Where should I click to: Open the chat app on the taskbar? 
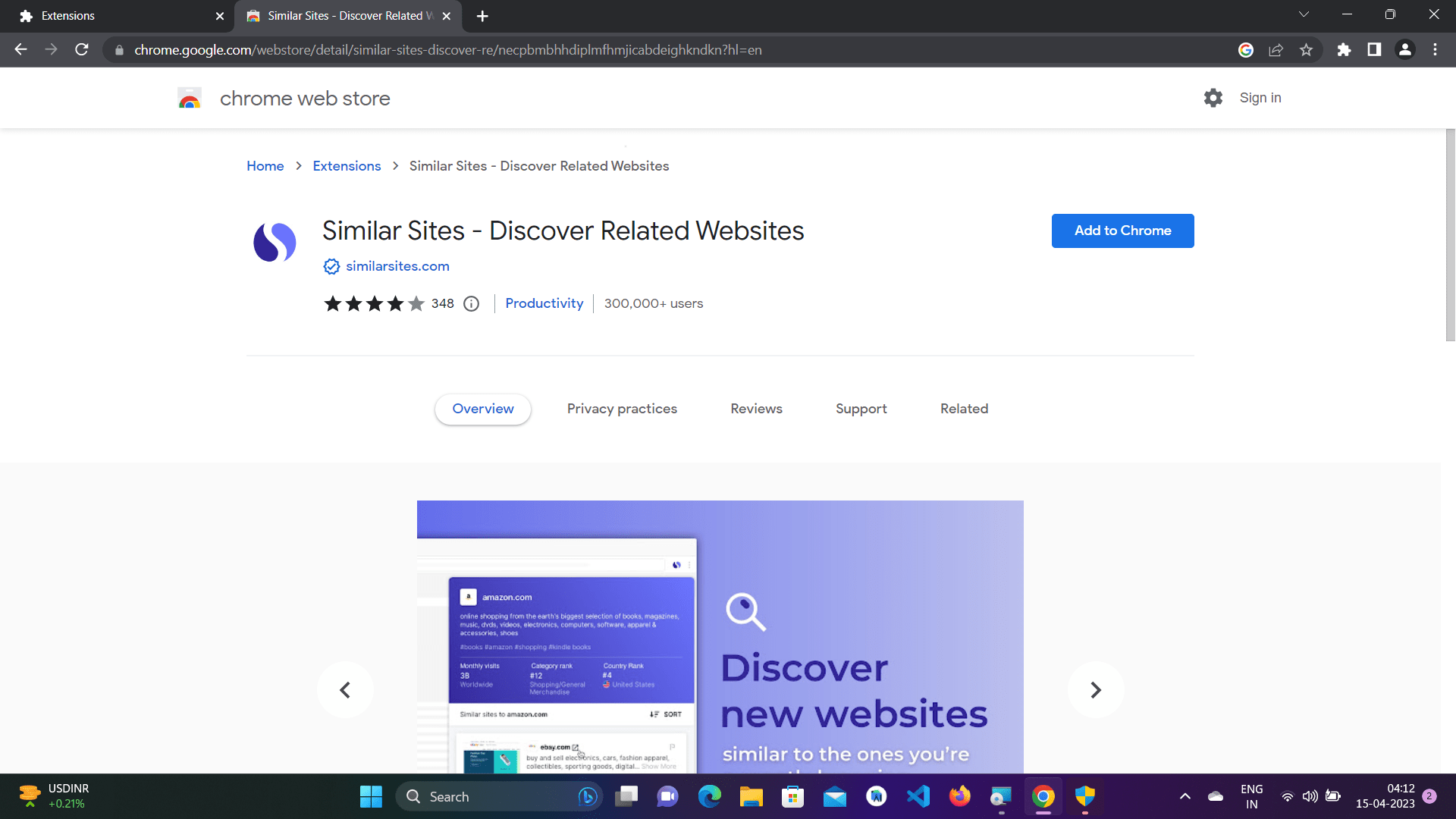pyautogui.click(x=667, y=796)
